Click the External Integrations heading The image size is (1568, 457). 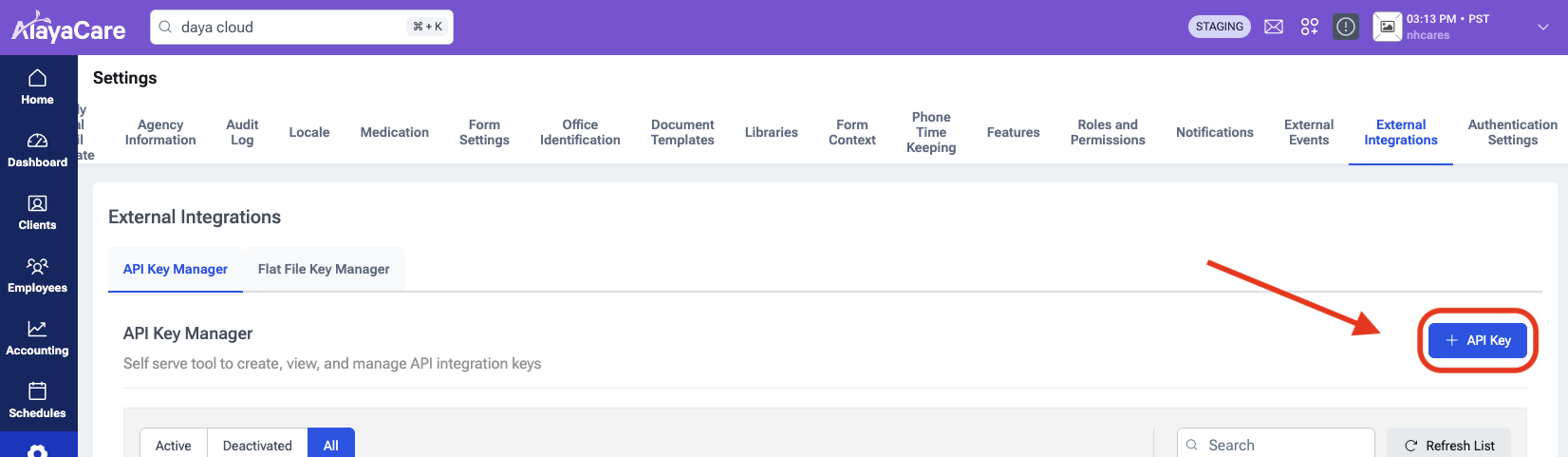click(x=195, y=217)
